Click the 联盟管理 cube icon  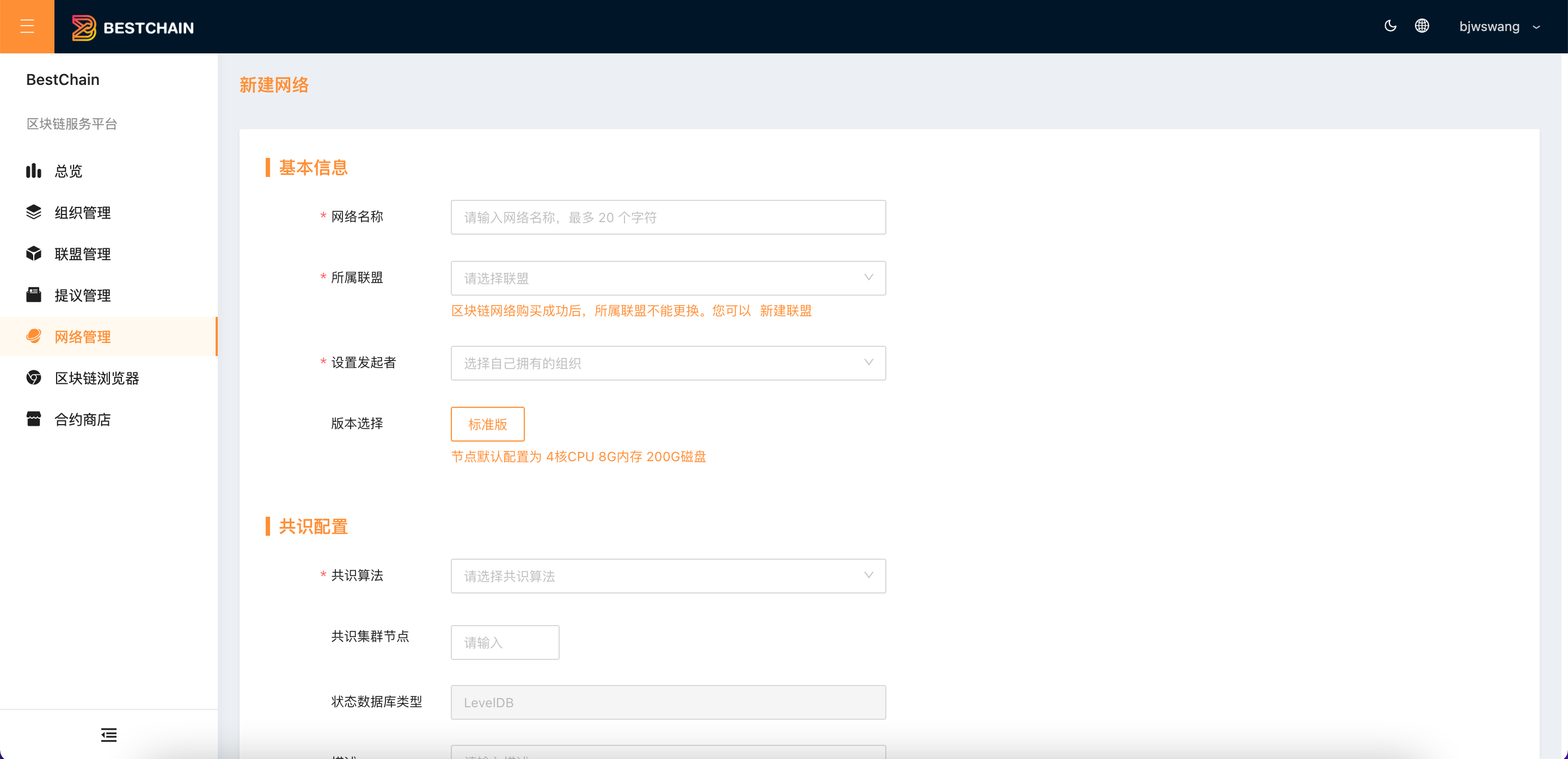(x=33, y=253)
